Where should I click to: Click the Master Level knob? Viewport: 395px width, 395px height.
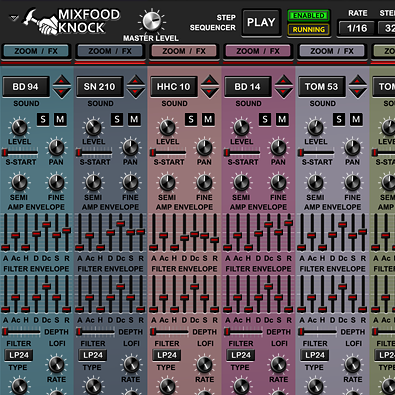151,21
